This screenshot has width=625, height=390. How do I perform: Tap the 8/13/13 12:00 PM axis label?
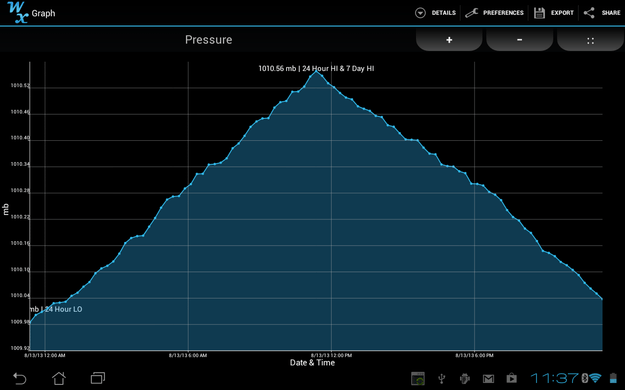[331, 355]
